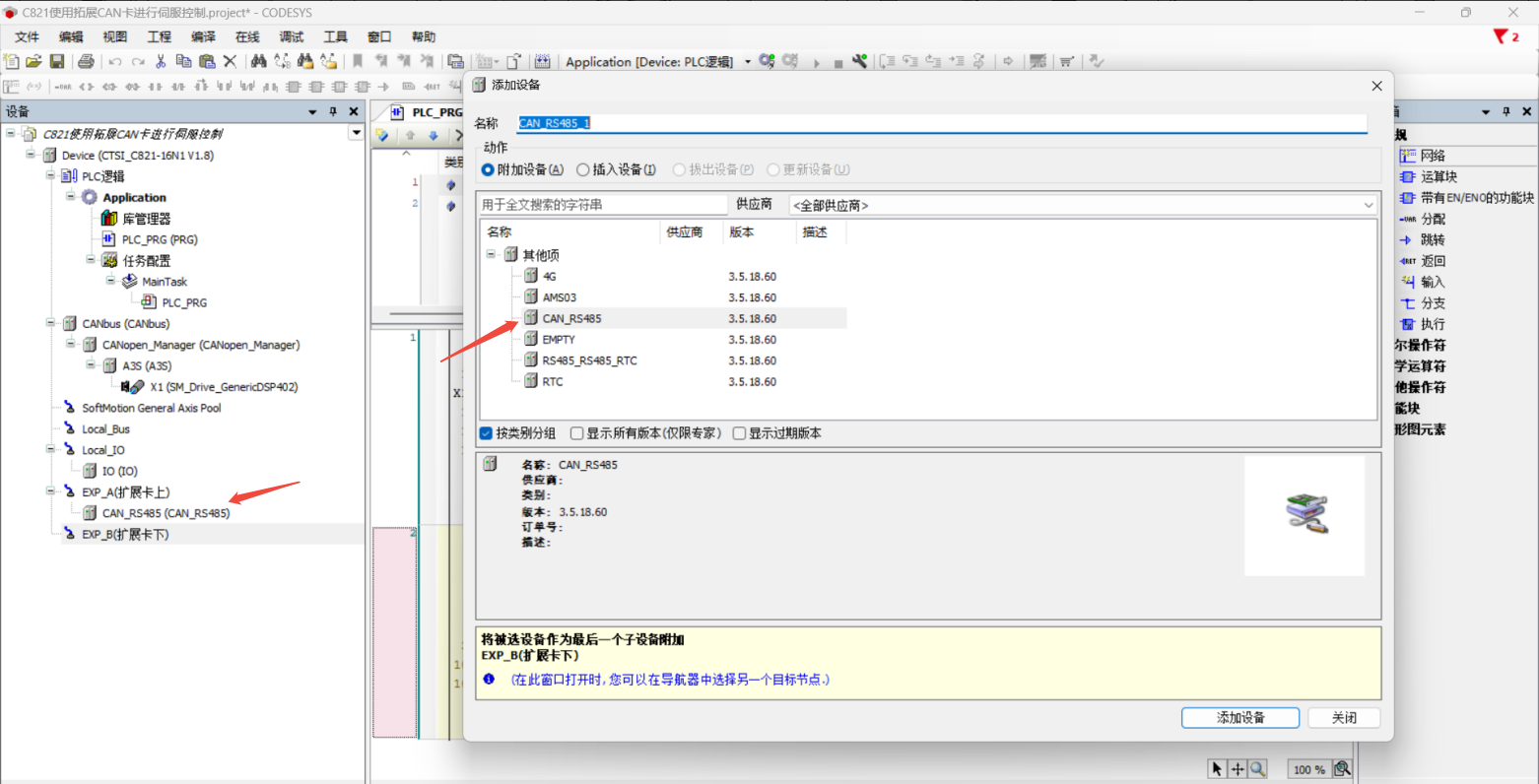Pin the 设备 panel with the pushpin
The height and width of the screenshot is (784, 1539).
[x=333, y=111]
